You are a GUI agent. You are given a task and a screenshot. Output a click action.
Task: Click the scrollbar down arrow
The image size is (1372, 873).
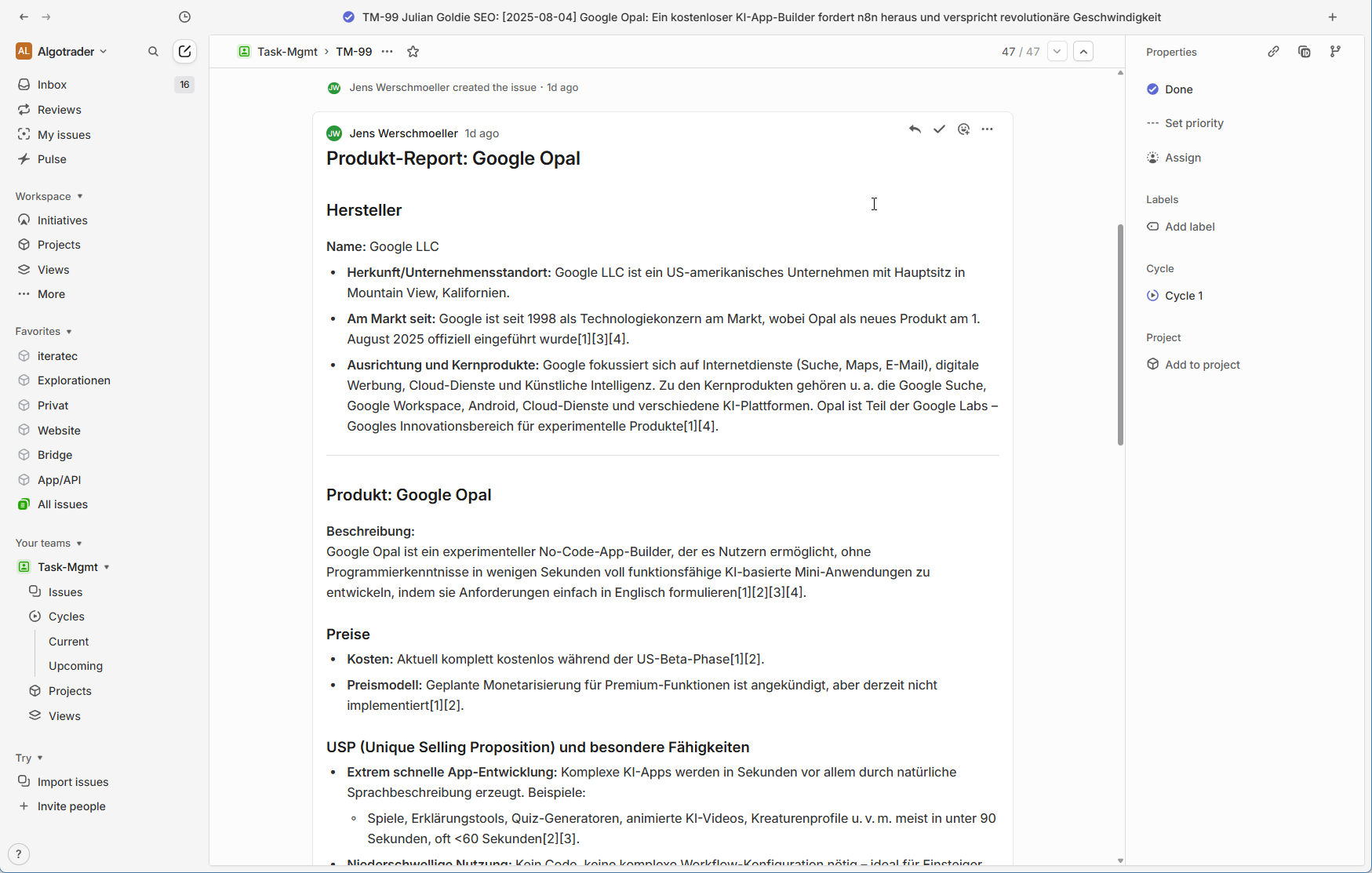coord(1120,860)
